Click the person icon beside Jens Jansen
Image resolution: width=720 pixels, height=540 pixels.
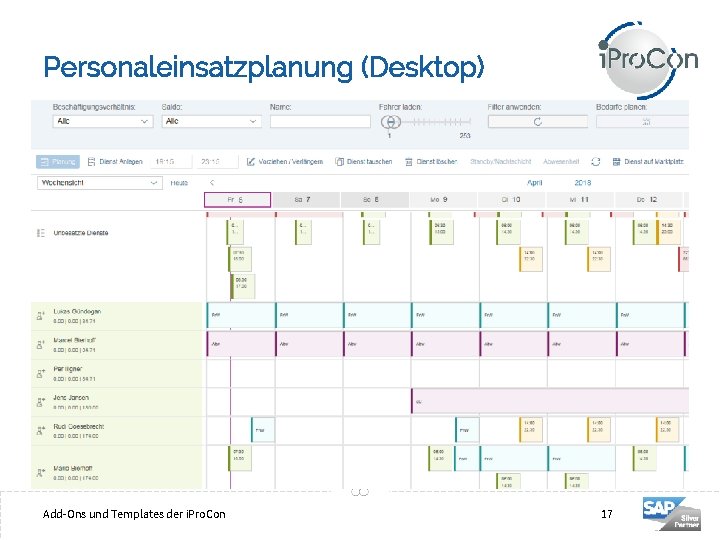coord(40,402)
